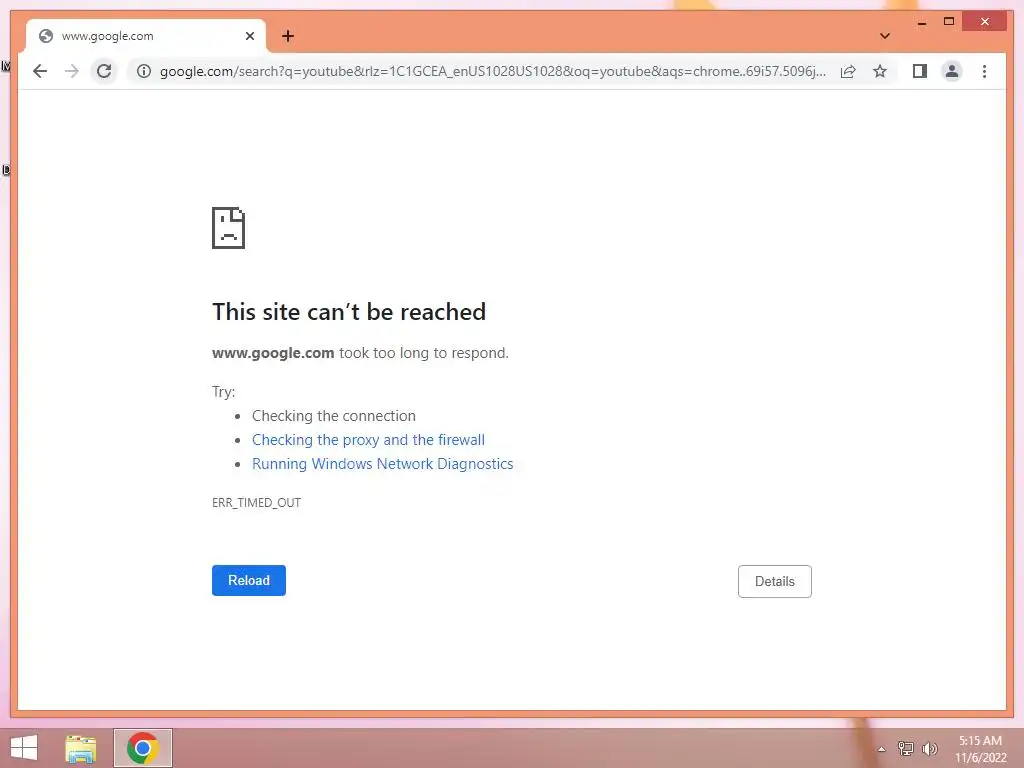
Task: Minimize the Chrome window
Action: click(x=921, y=22)
